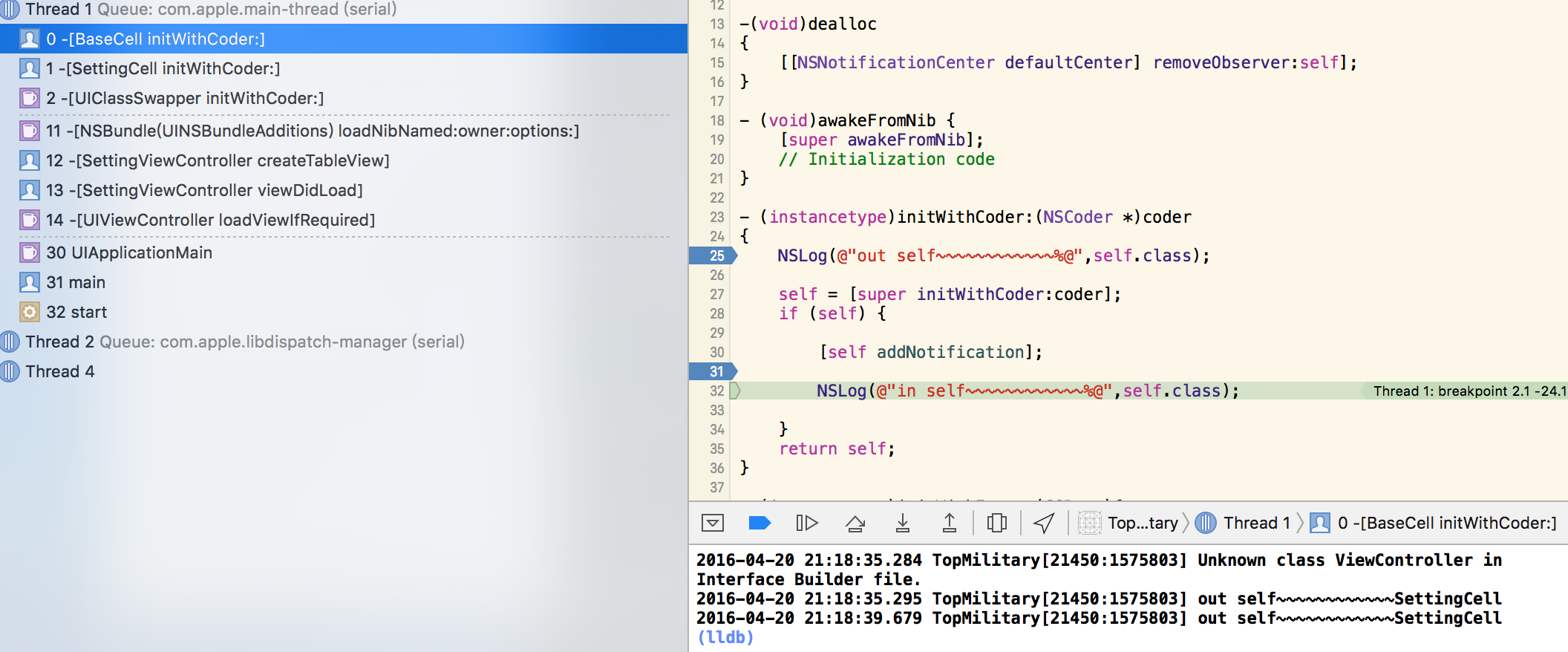The width and height of the screenshot is (1568, 652).
Task: Select frame 12 SettingViewController createTableView
Action: point(344,160)
